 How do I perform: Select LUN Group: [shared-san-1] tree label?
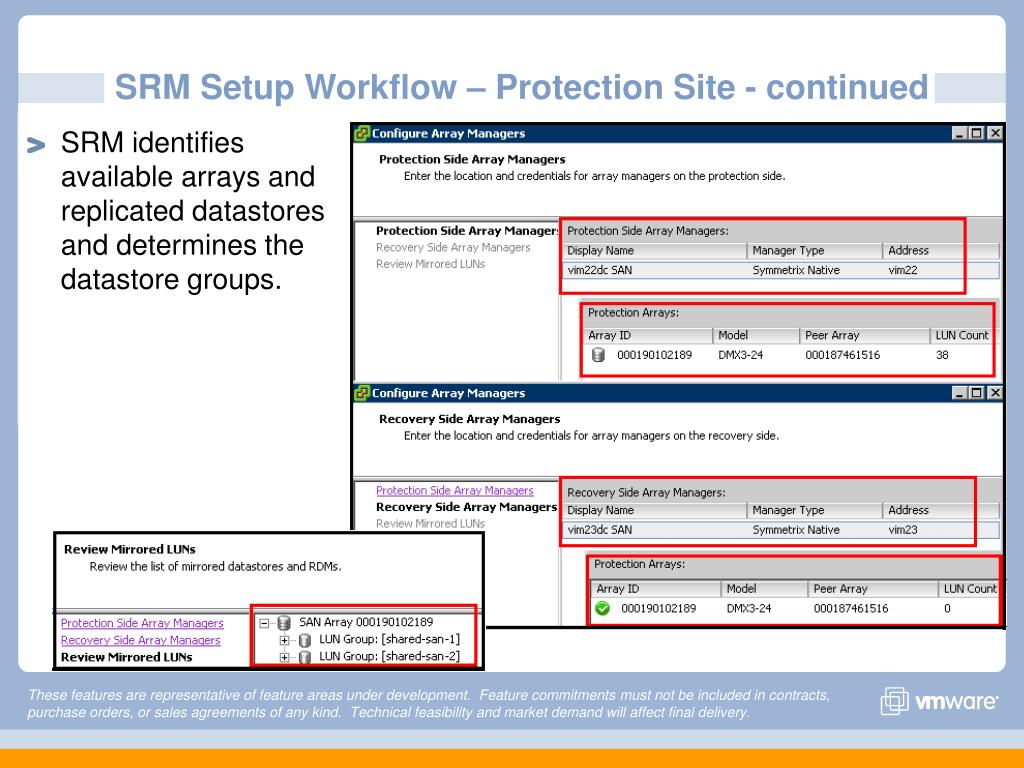click(389, 639)
